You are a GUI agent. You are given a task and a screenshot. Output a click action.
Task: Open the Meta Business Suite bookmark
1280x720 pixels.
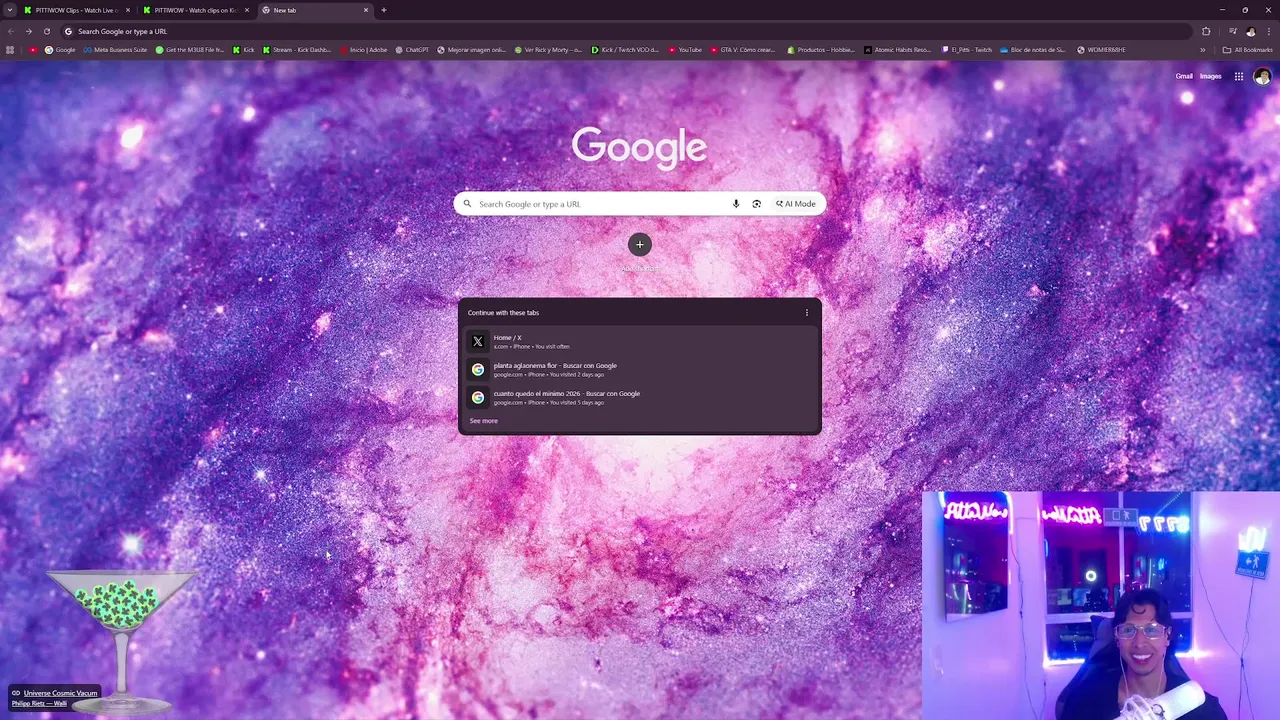pyautogui.click(x=115, y=50)
